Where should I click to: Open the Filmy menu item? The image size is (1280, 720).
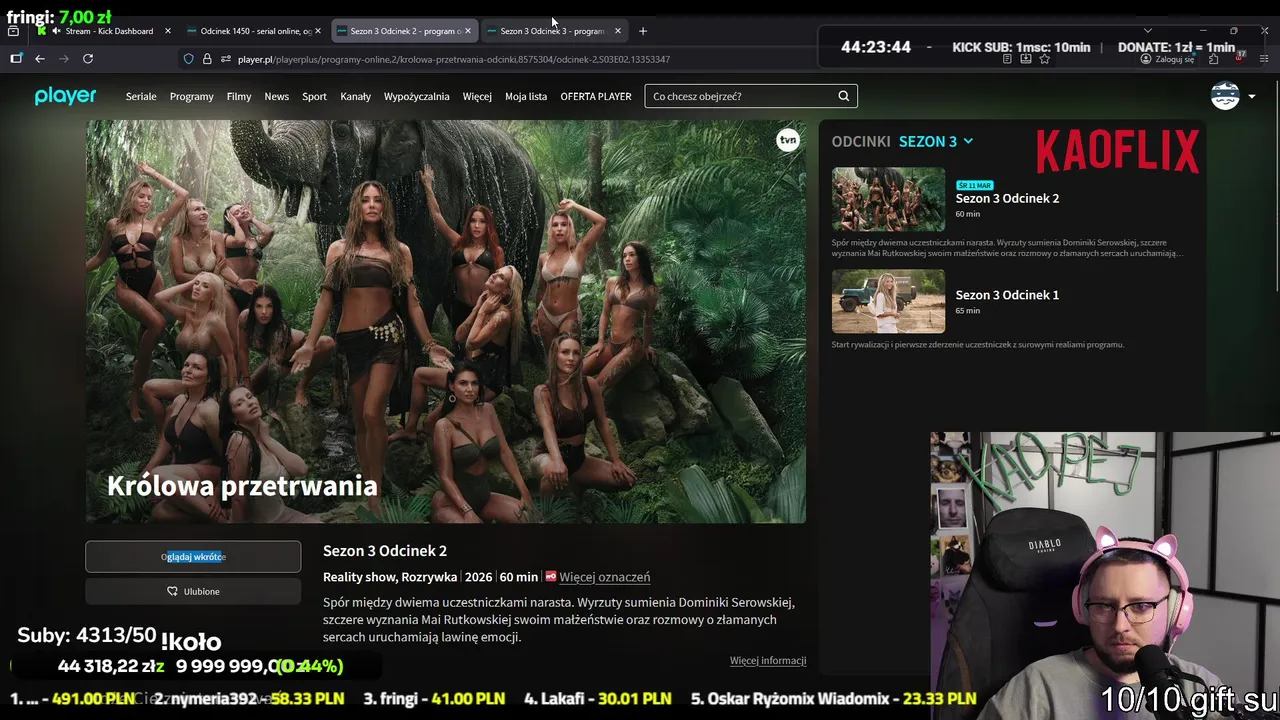[239, 96]
